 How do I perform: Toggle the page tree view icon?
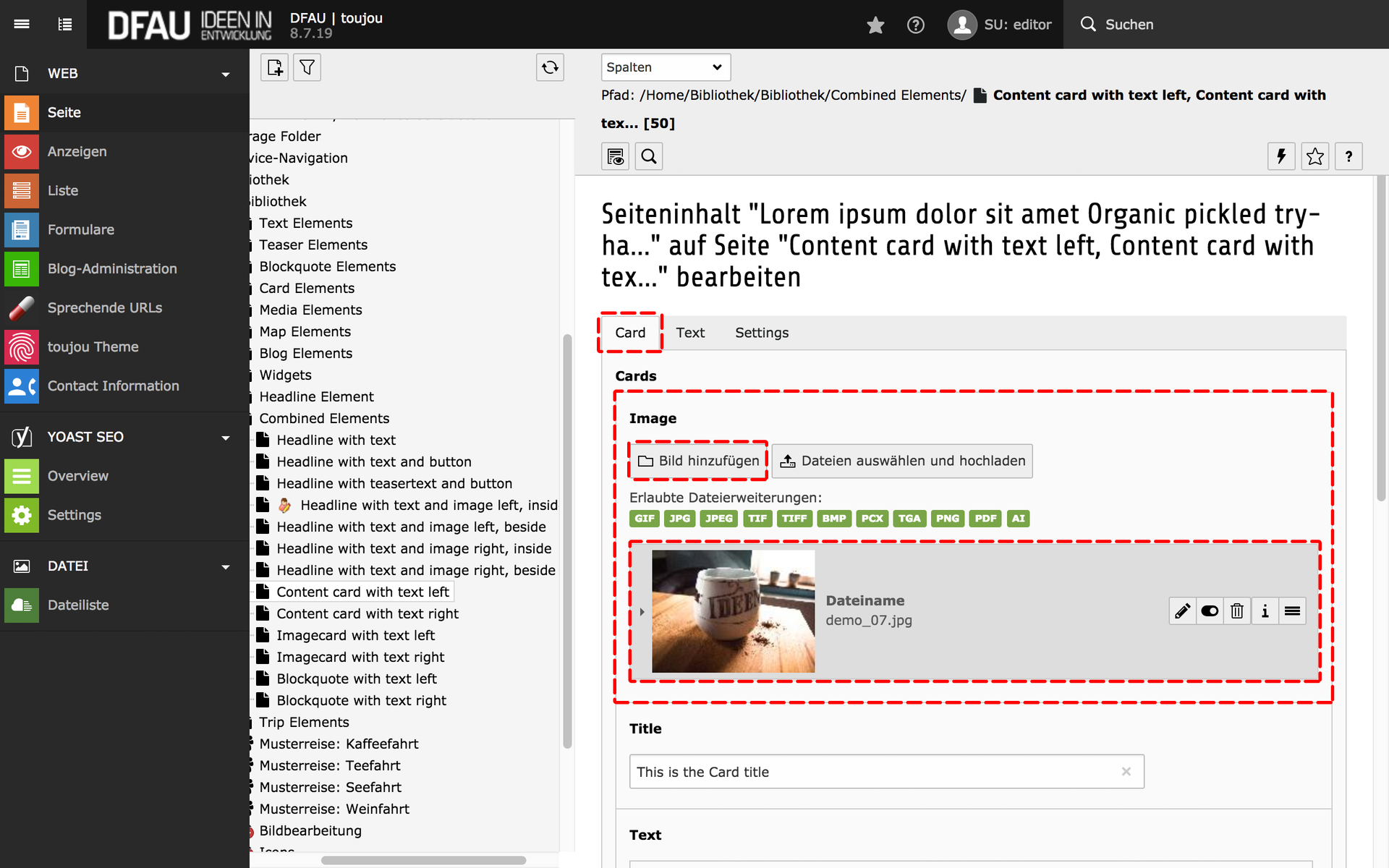[x=65, y=24]
